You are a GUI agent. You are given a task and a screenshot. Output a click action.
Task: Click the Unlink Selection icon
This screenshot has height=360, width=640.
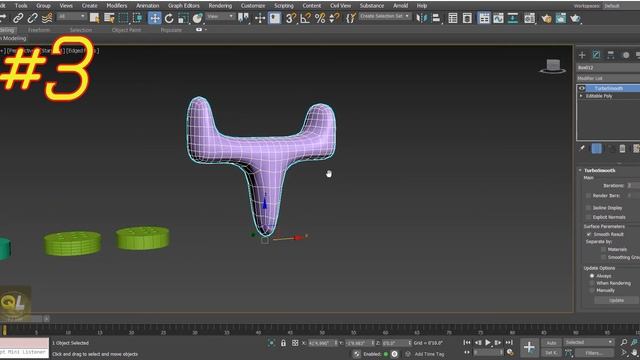pos(32,18)
